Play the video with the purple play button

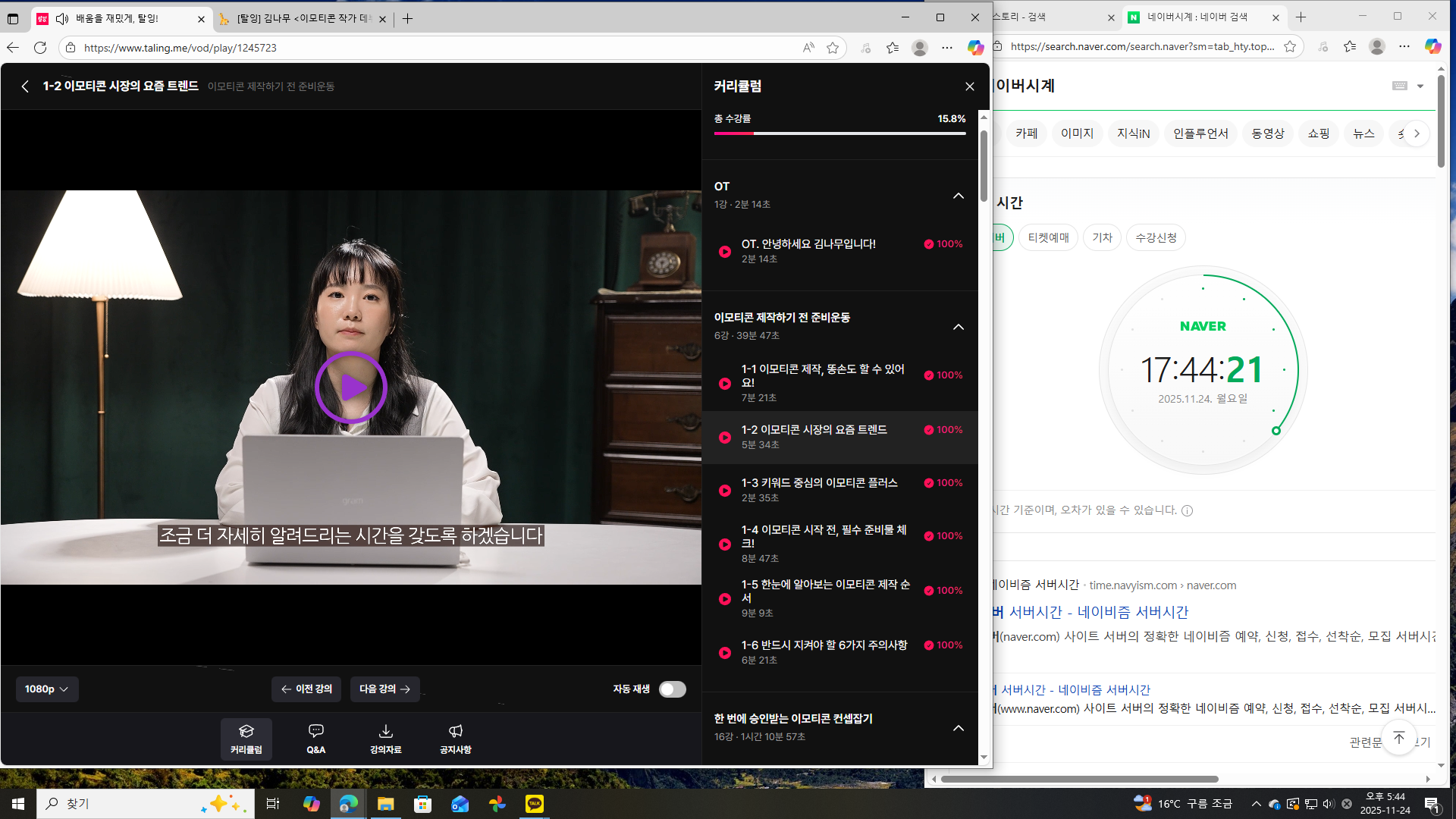[x=351, y=388]
